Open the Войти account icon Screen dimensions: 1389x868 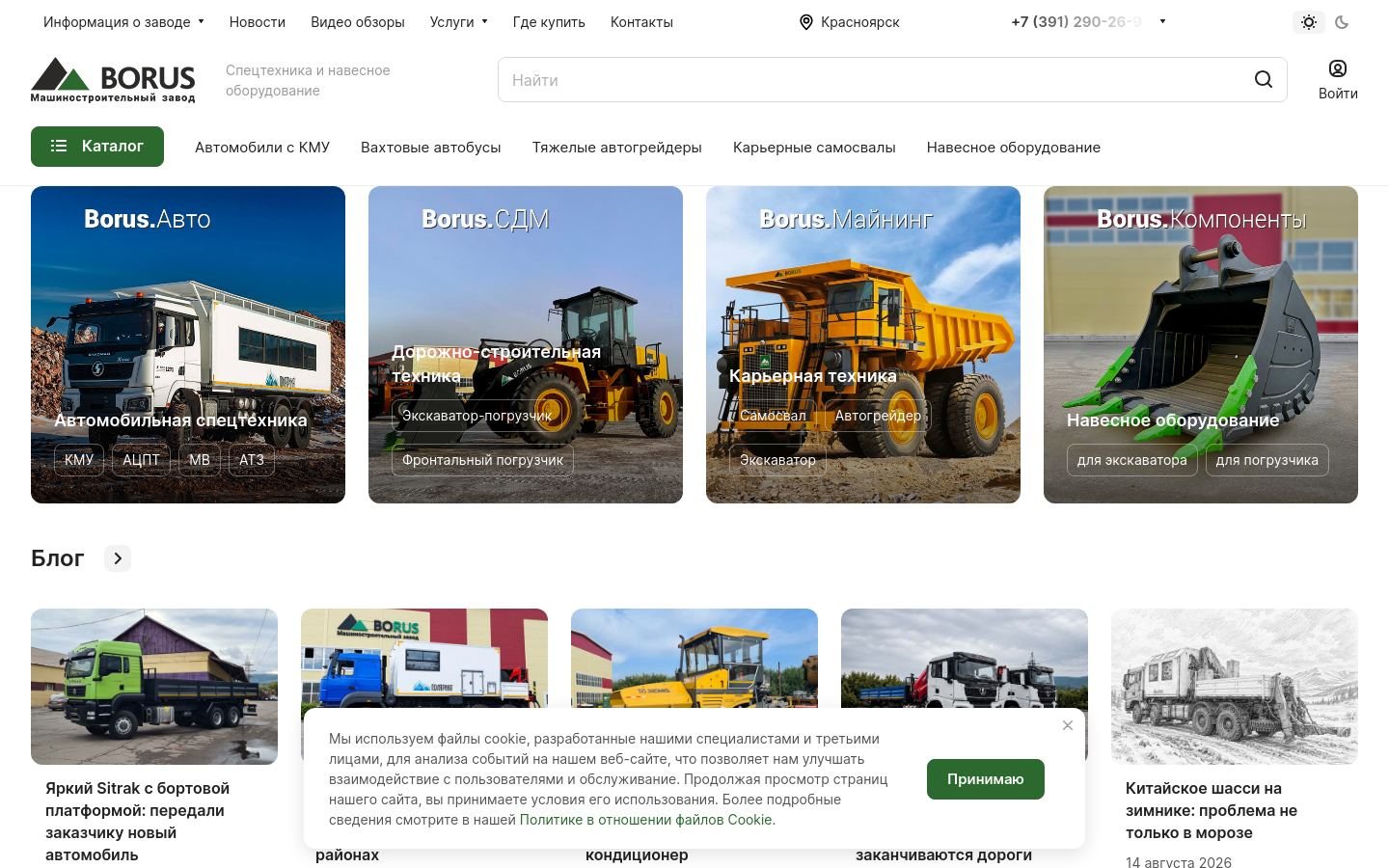click(1338, 68)
